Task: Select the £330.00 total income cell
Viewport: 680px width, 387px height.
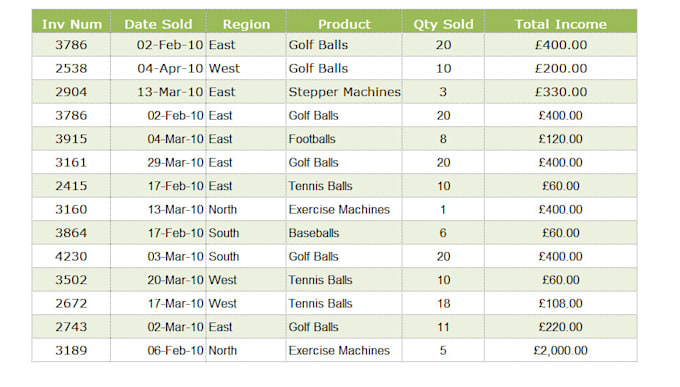Action: click(x=561, y=92)
